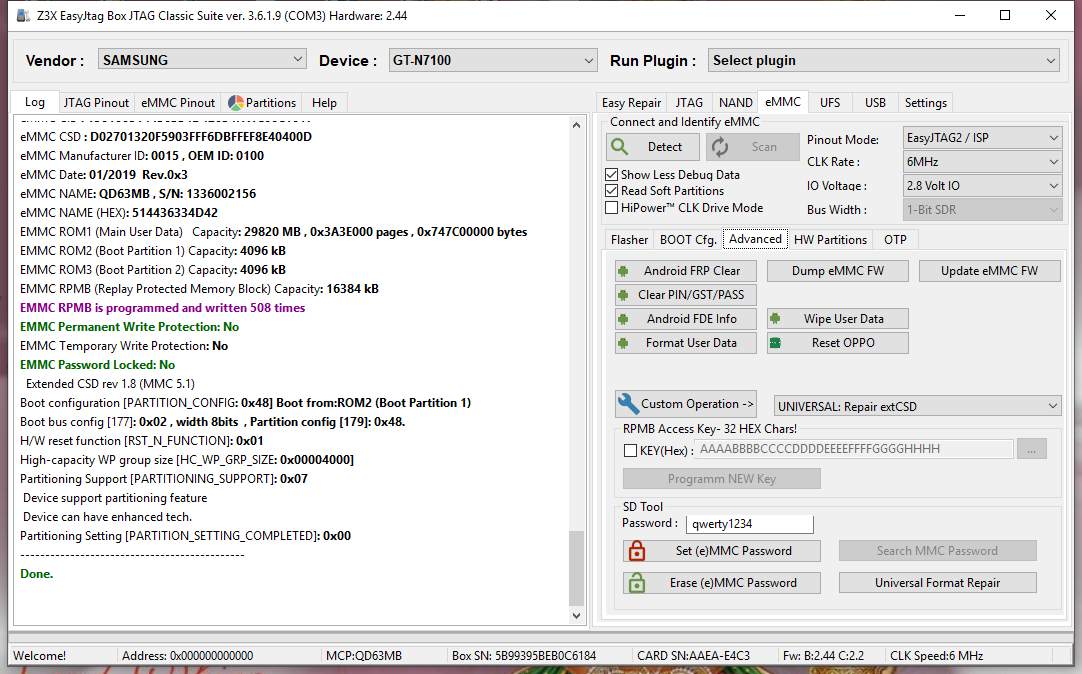Screen dimensions: 1082x674
Task: Click the log scrollbar up arrow
Action: pos(576,125)
